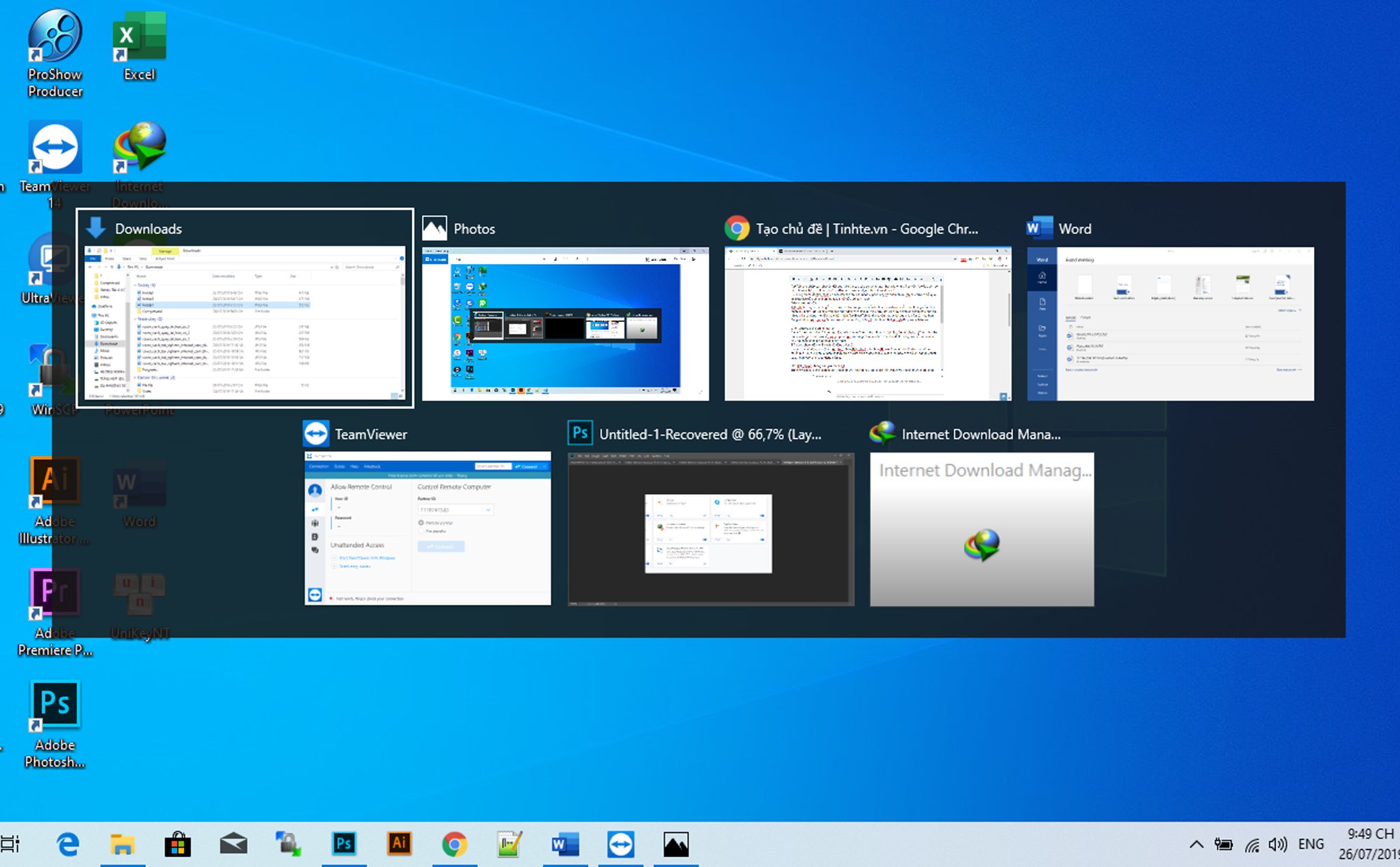Open TeamViewer from the taskbar
The image size is (1400, 867).
[x=621, y=845]
